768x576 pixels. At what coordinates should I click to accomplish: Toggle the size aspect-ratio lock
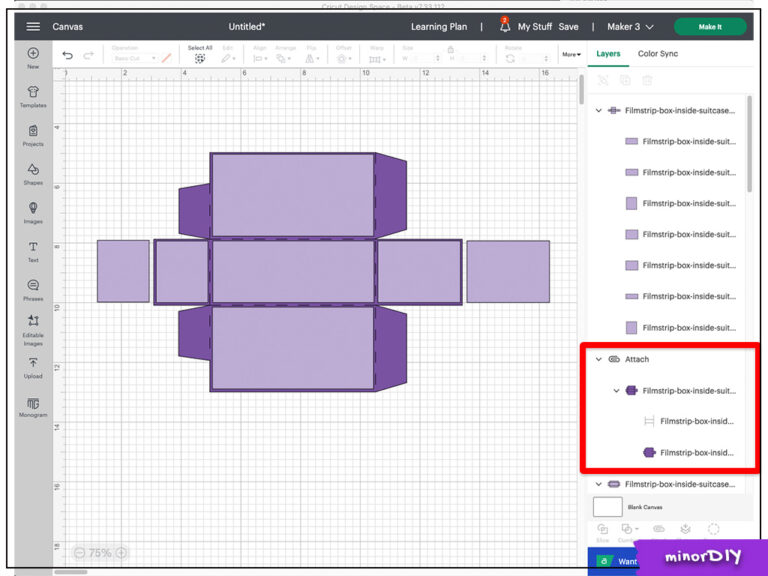click(x=451, y=49)
